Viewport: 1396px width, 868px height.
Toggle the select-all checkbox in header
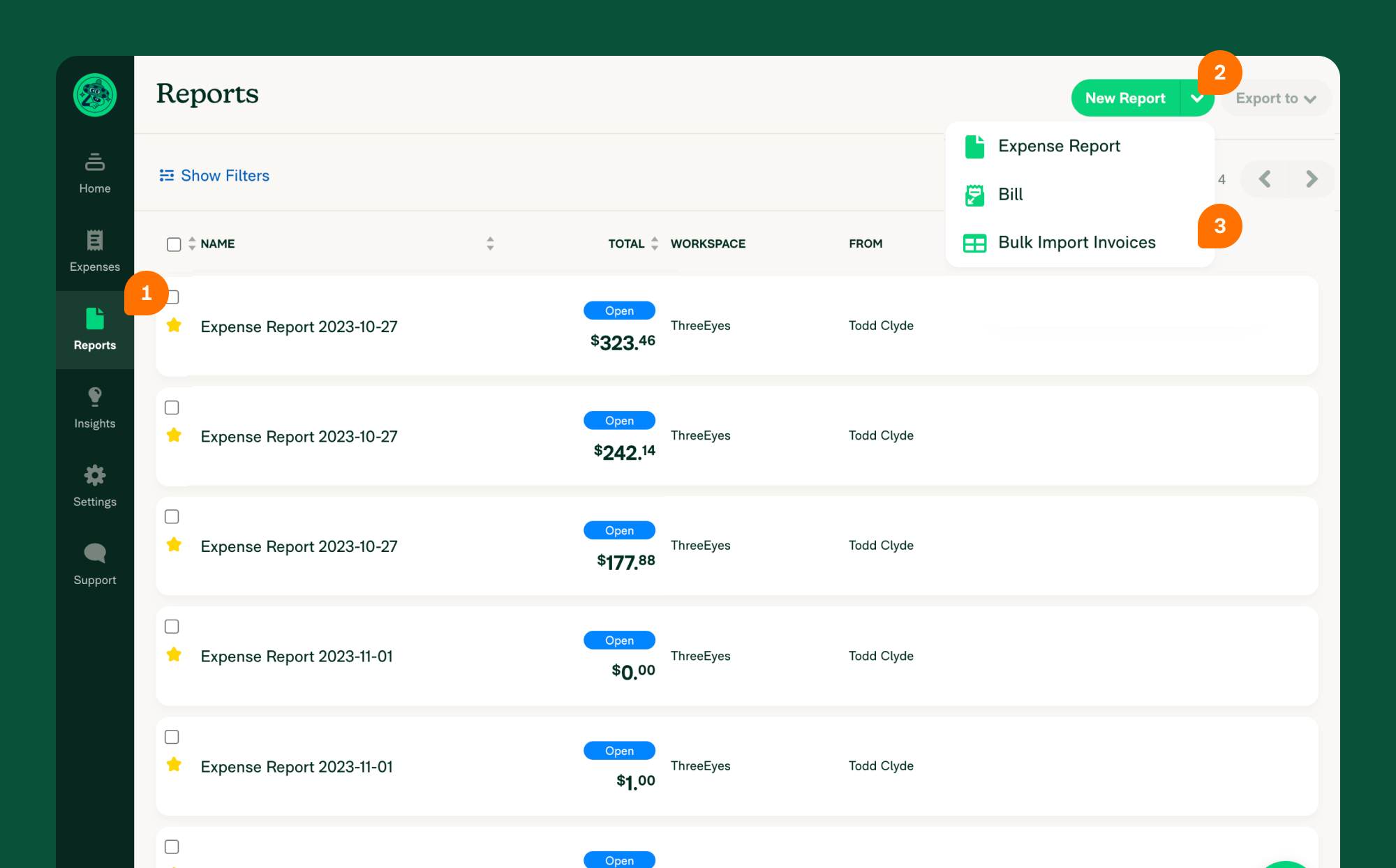tap(174, 244)
